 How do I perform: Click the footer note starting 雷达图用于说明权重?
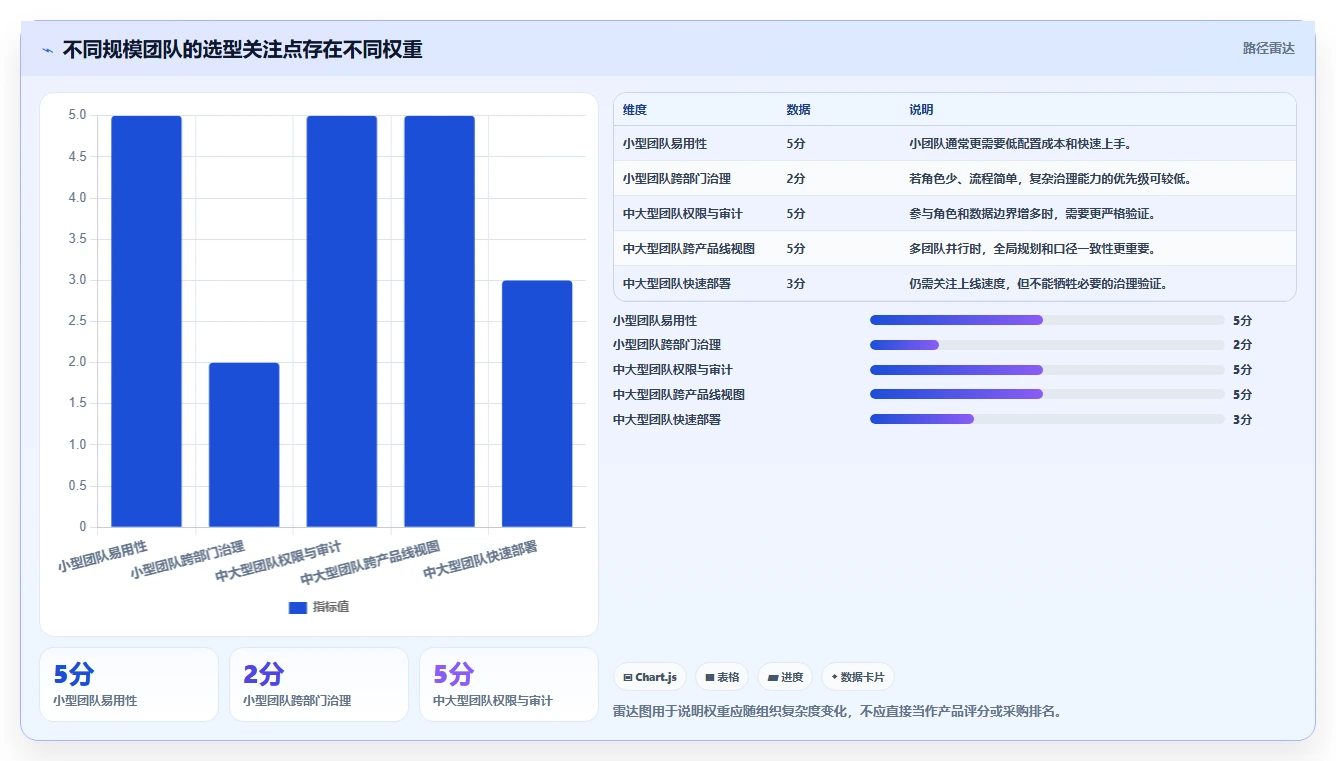coord(838,712)
